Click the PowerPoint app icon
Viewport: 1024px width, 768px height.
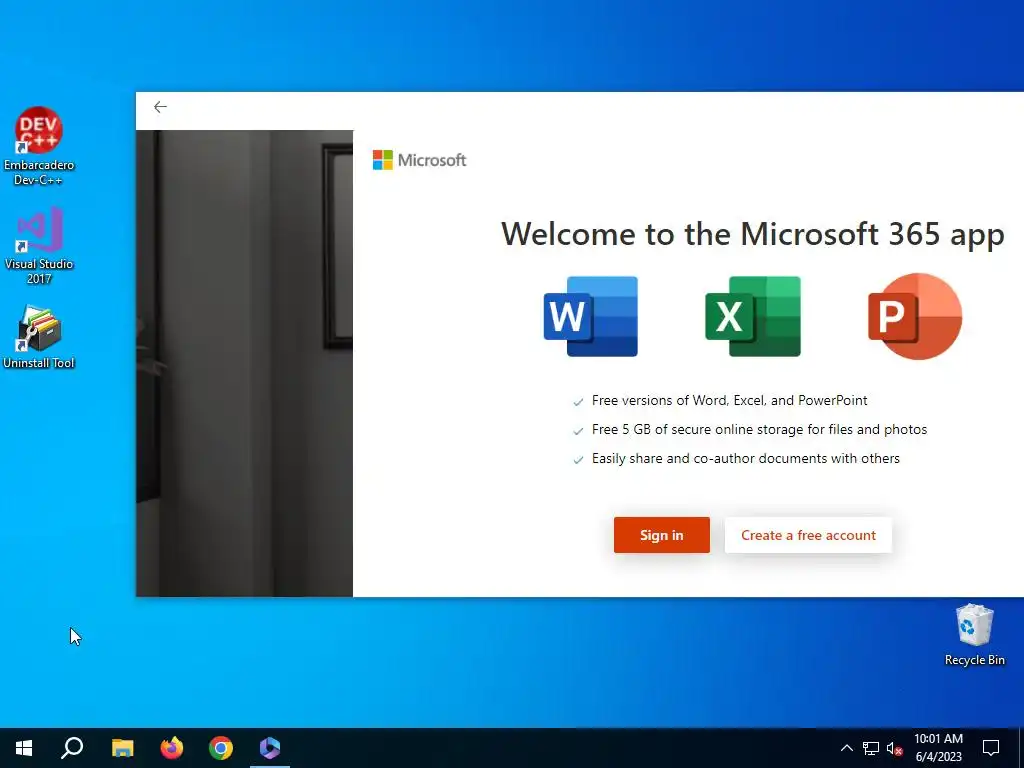[x=915, y=317]
